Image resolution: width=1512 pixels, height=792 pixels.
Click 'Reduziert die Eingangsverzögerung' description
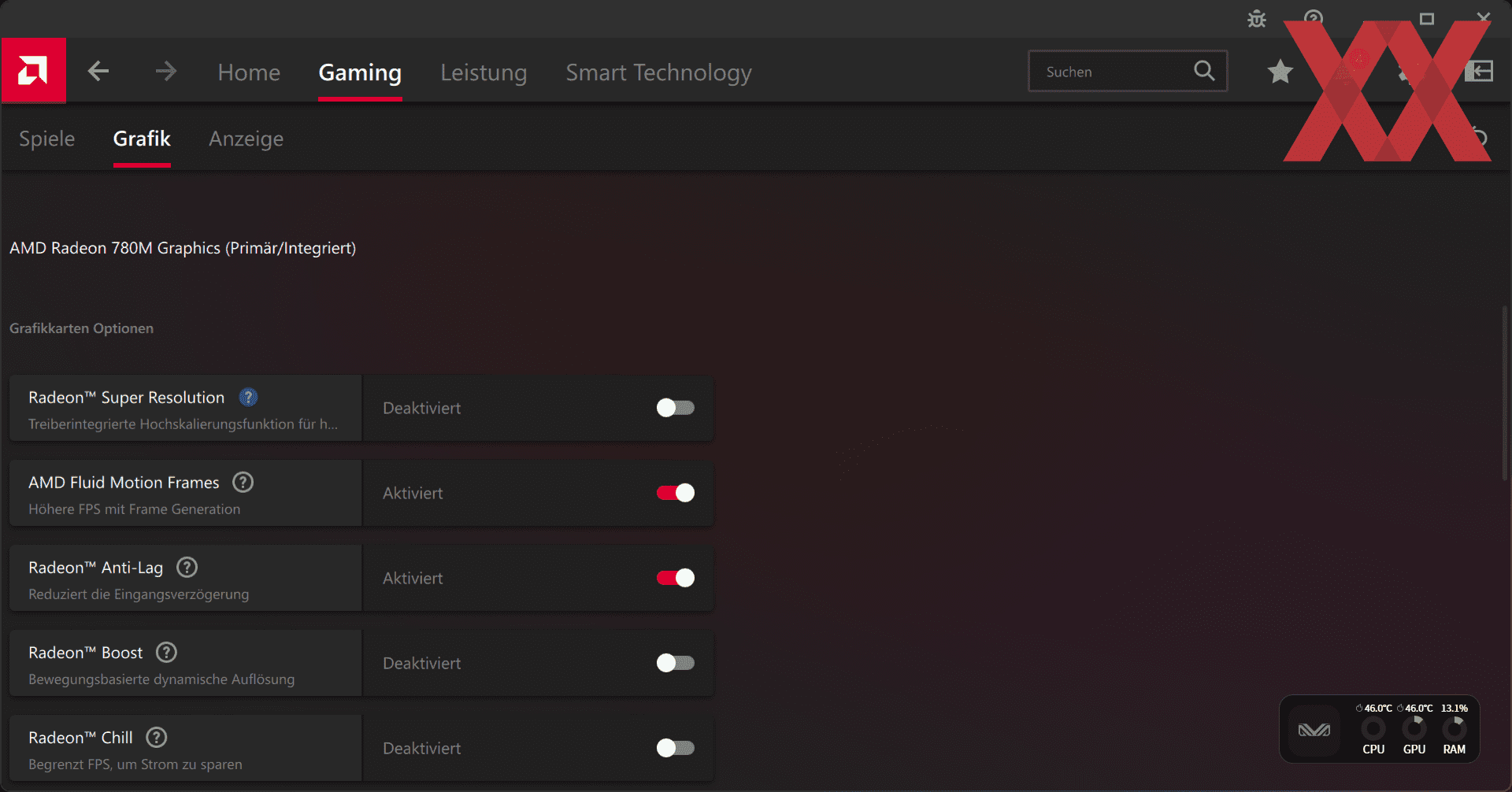point(139,594)
